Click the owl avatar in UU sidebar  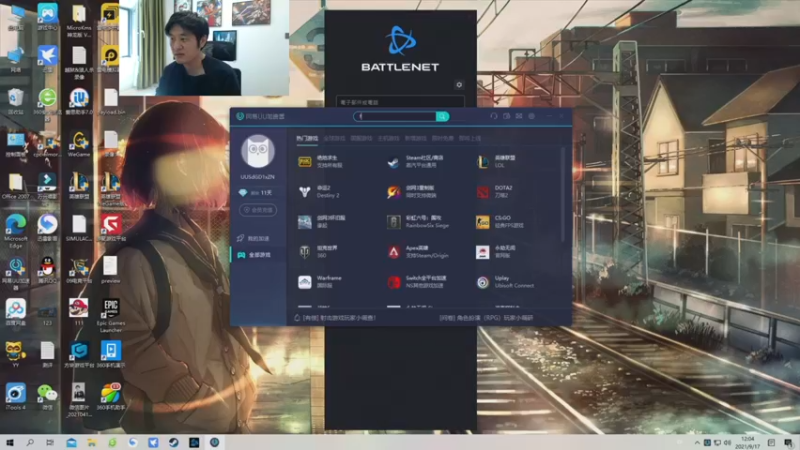coord(258,151)
